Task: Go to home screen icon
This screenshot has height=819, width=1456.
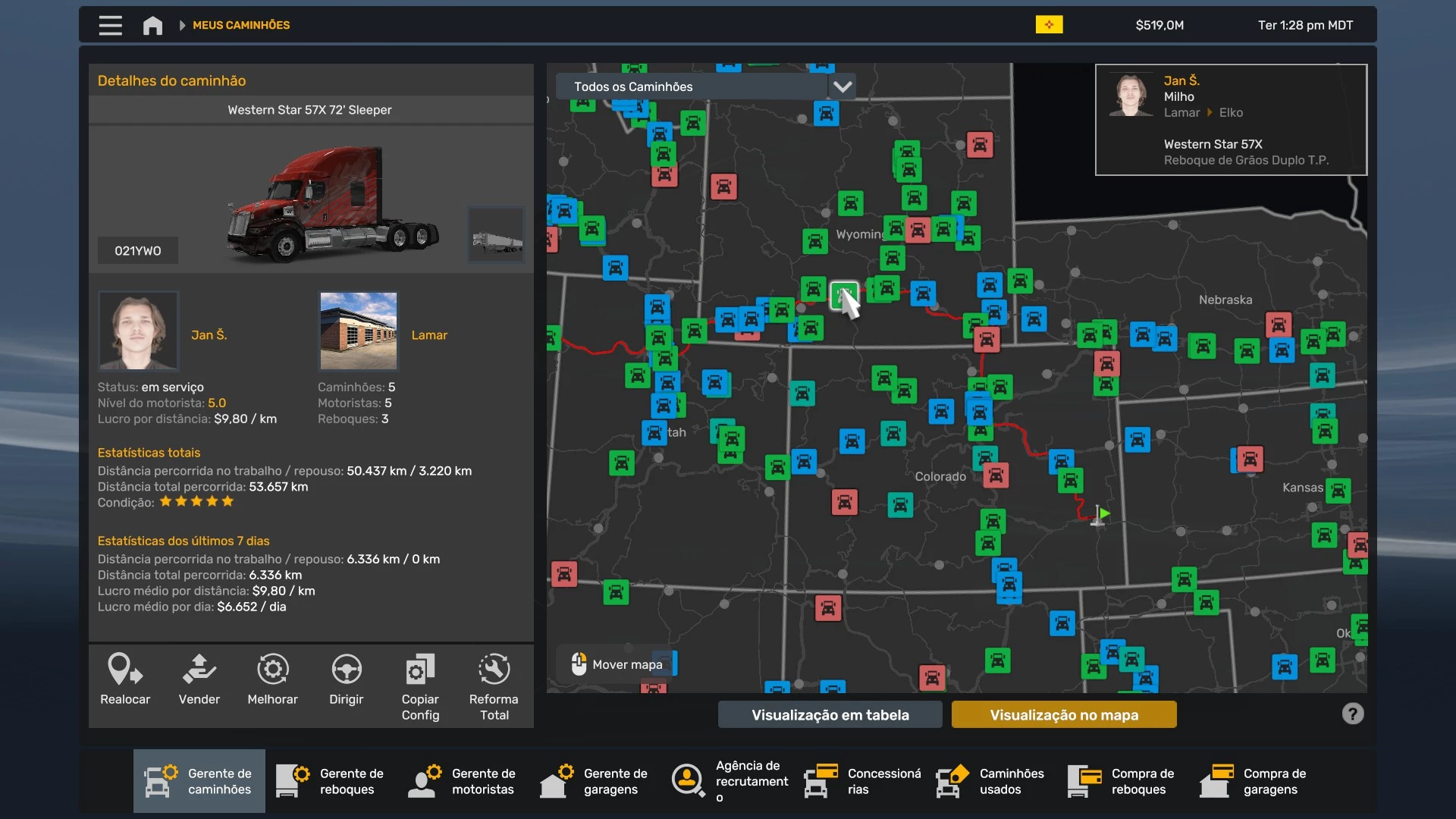Action: click(152, 25)
